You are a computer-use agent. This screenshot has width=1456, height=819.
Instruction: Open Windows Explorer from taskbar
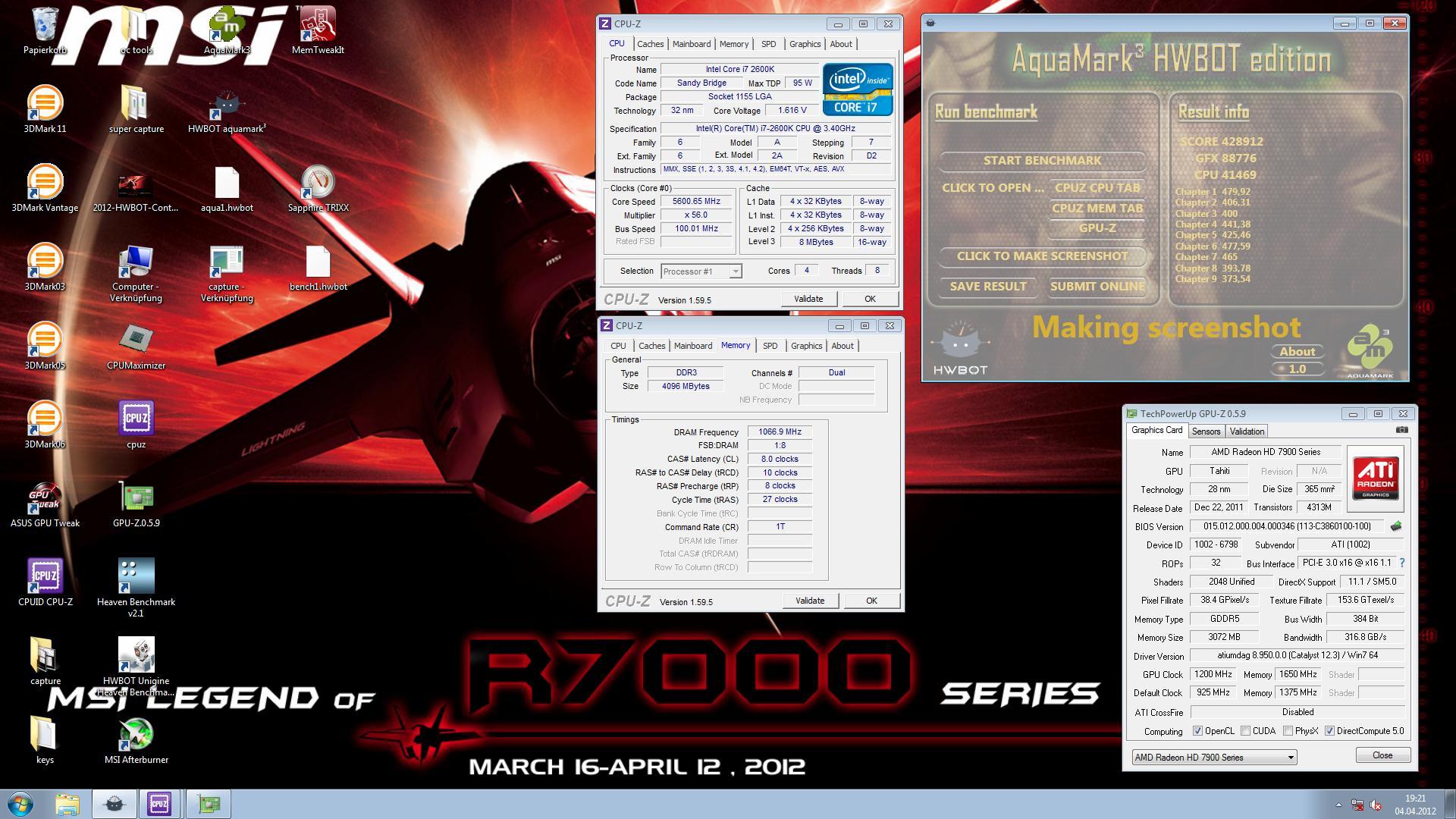coord(67,805)
